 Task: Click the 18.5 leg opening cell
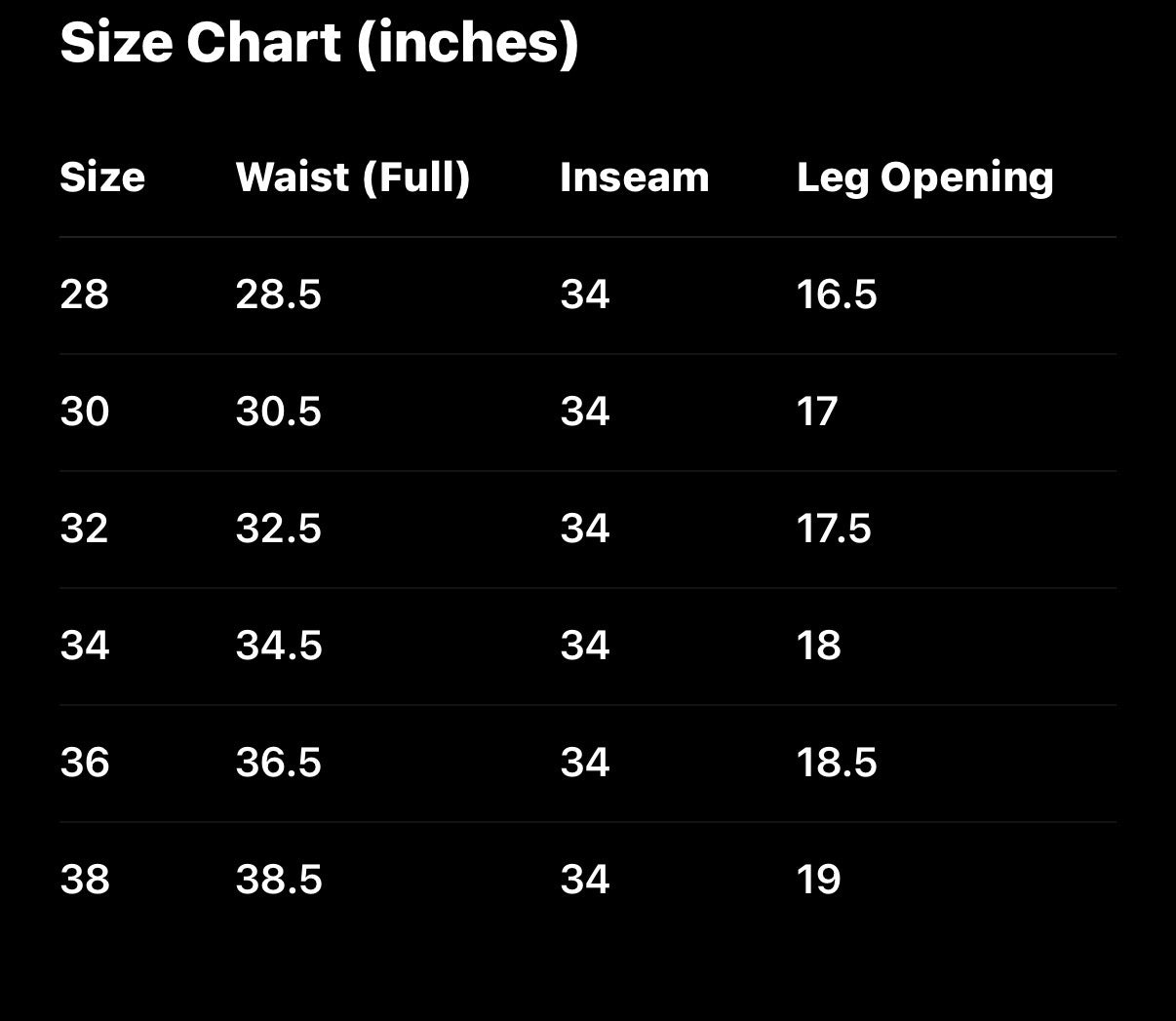[837, 763]
